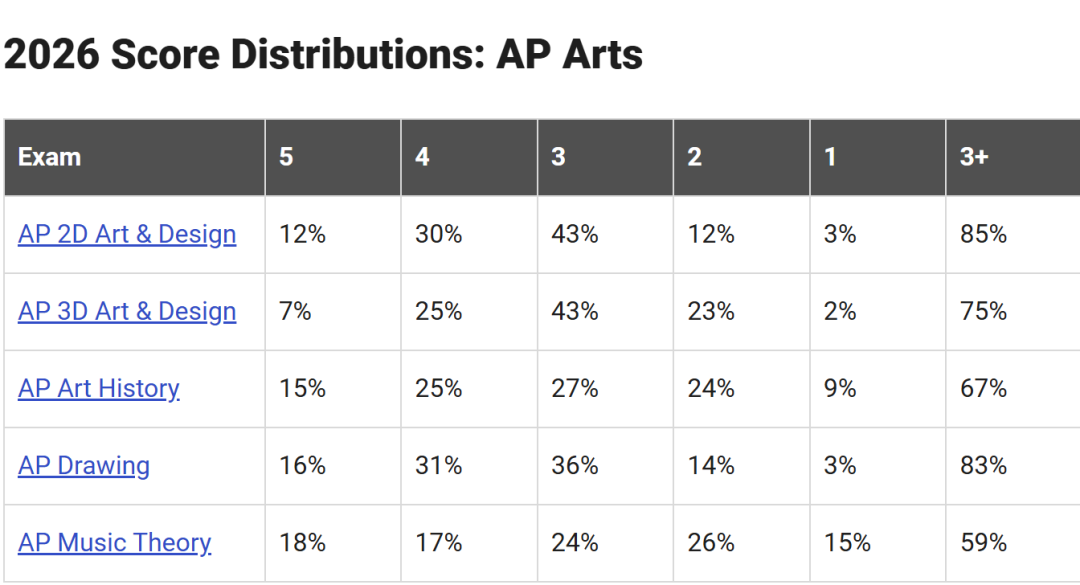The height and width of the screenshot is (585, 1080).
Task: Click the 3+ column header
Action: click(1012, 157)
